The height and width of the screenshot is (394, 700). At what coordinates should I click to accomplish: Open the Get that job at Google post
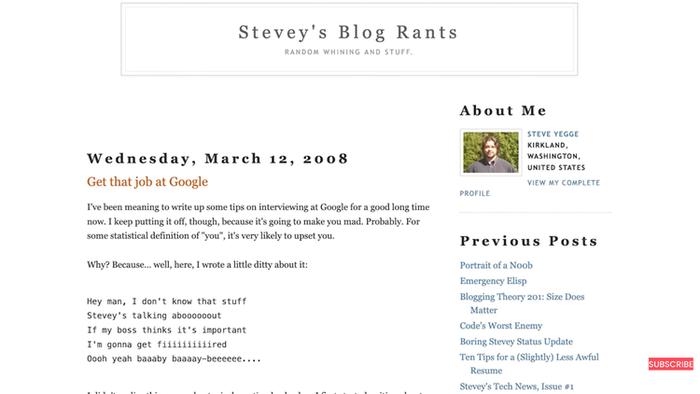147,182
